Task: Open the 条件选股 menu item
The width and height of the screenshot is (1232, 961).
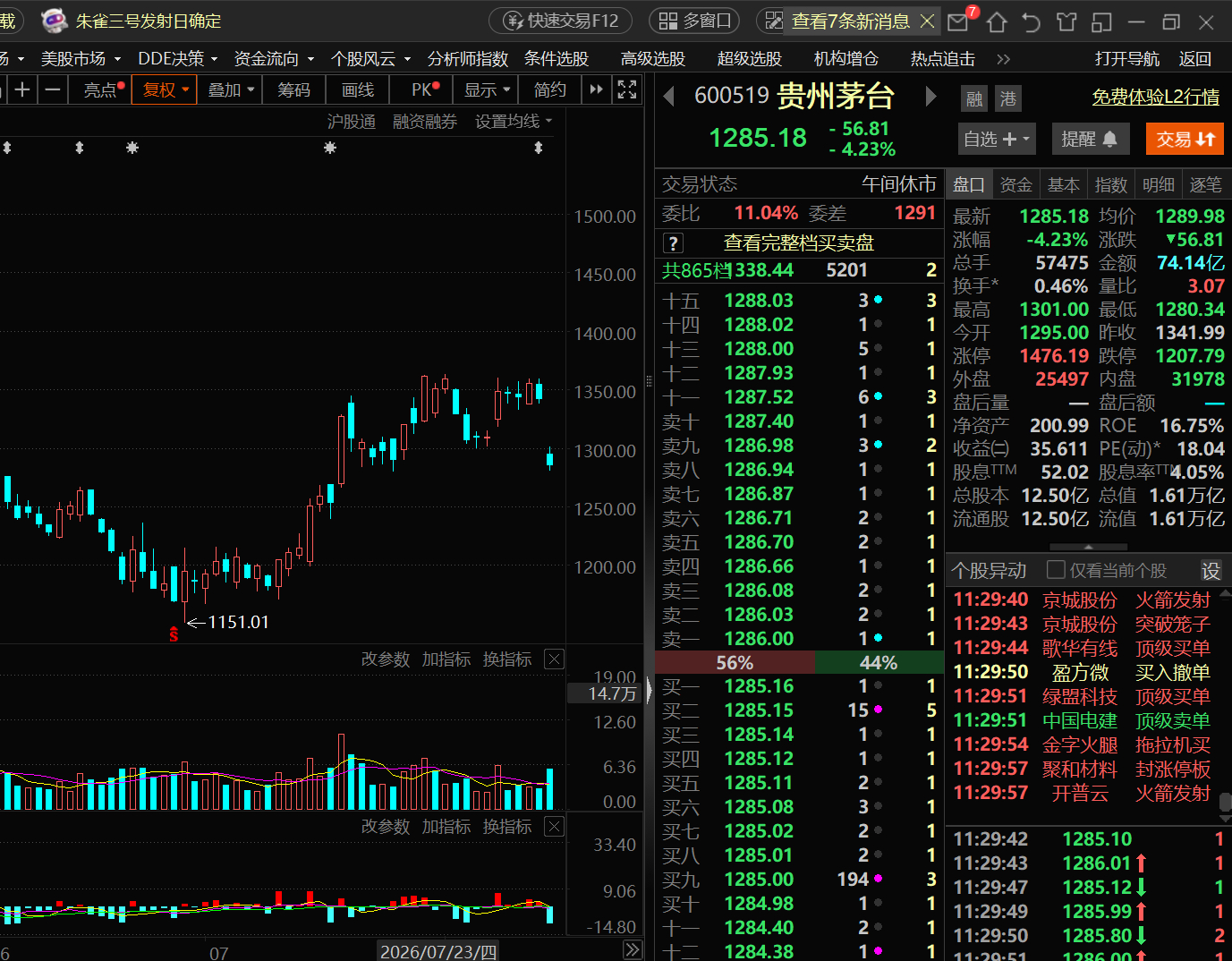Action: (x=557, y=59)
